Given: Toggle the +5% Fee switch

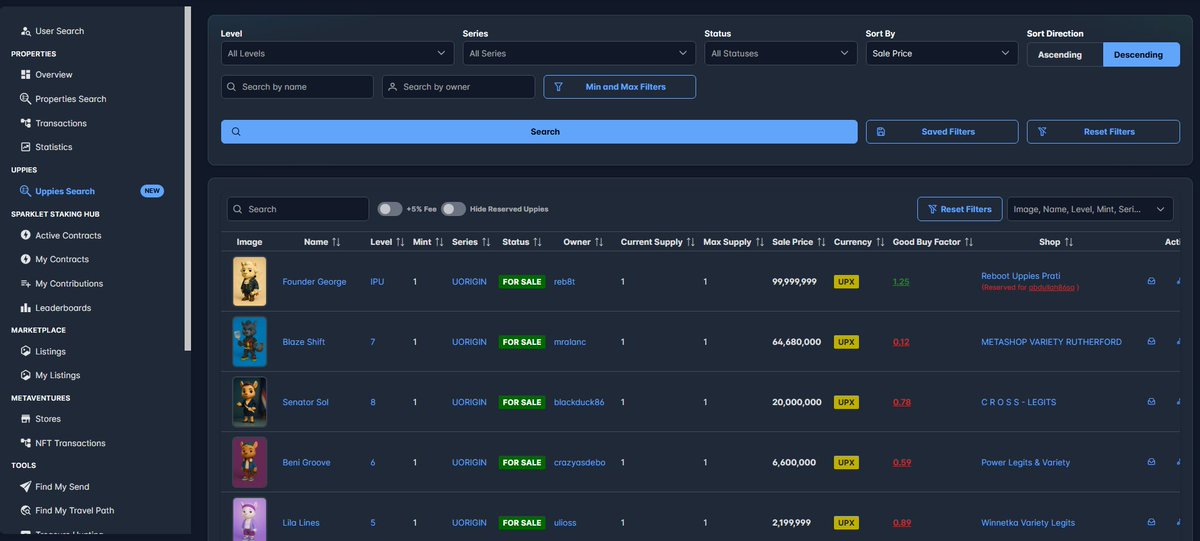Looking at the screenshot, I should pyautogui.click(x=389, y=209).
